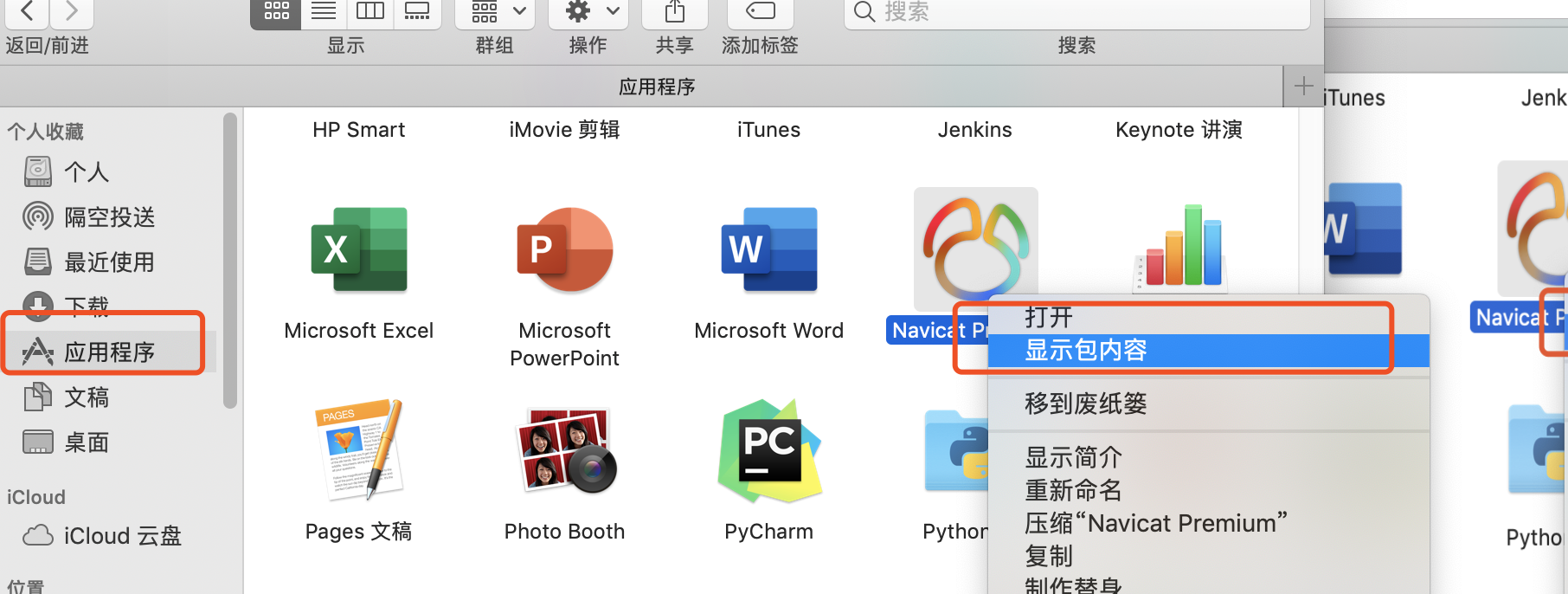This screenshot has height=594, width=1568.
Task: Switch to icon grid view
Action: 276,11
